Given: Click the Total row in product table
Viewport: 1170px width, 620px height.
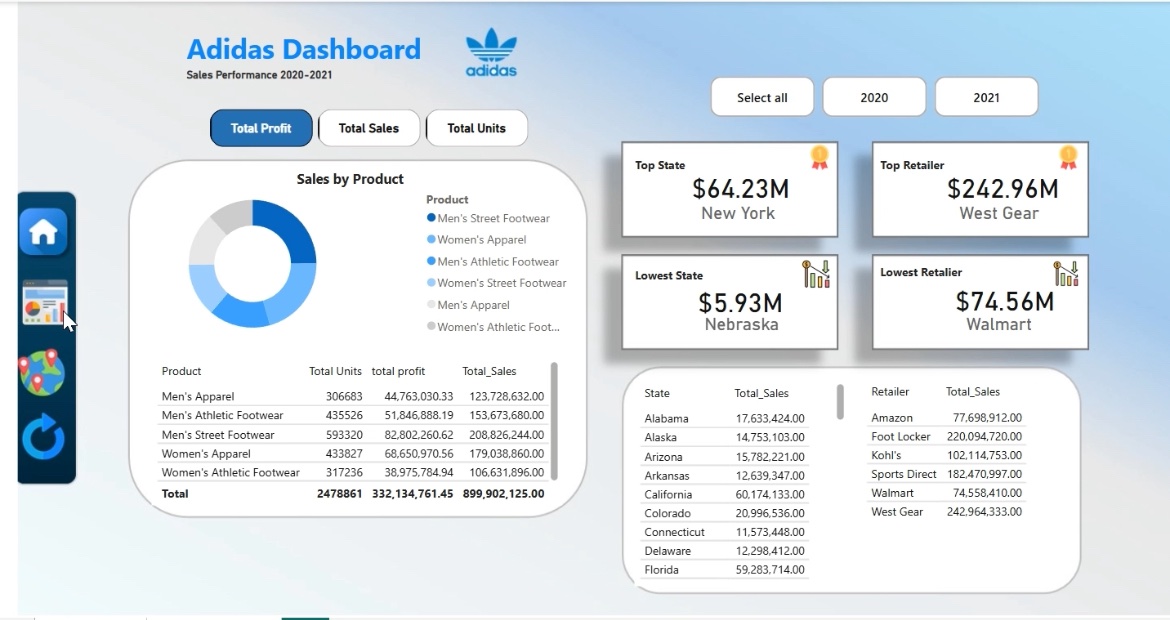Looking at the screenshot, I should click(x=352, y=493).
